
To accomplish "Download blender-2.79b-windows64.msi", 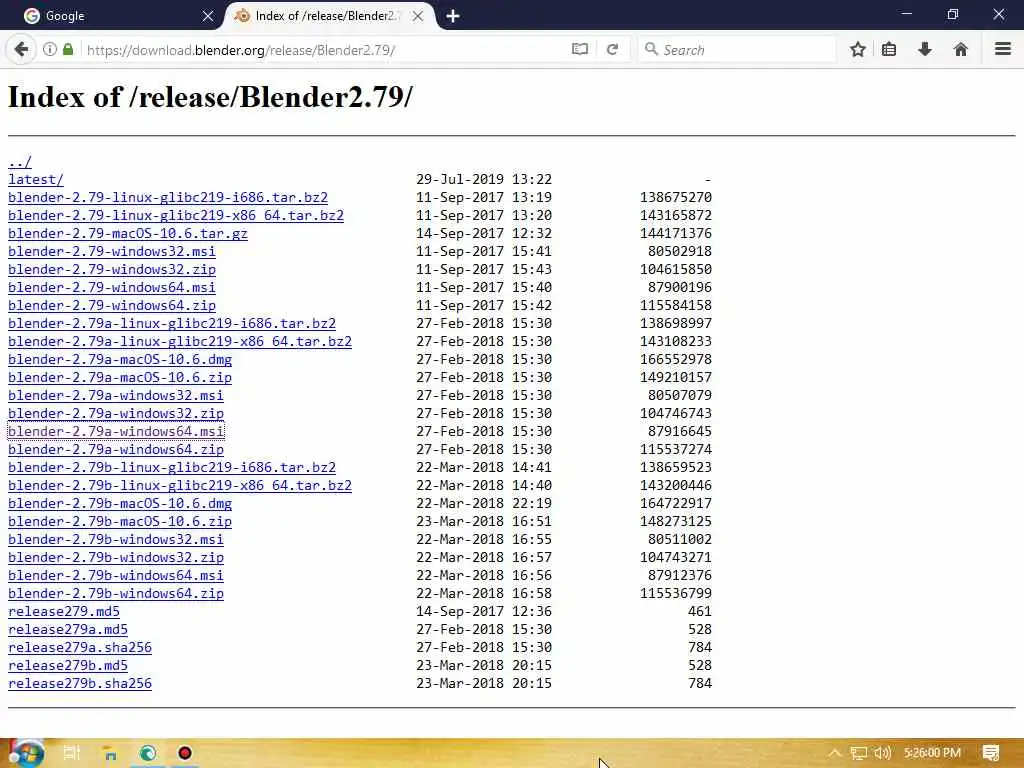I will click(x=116, y=575).
